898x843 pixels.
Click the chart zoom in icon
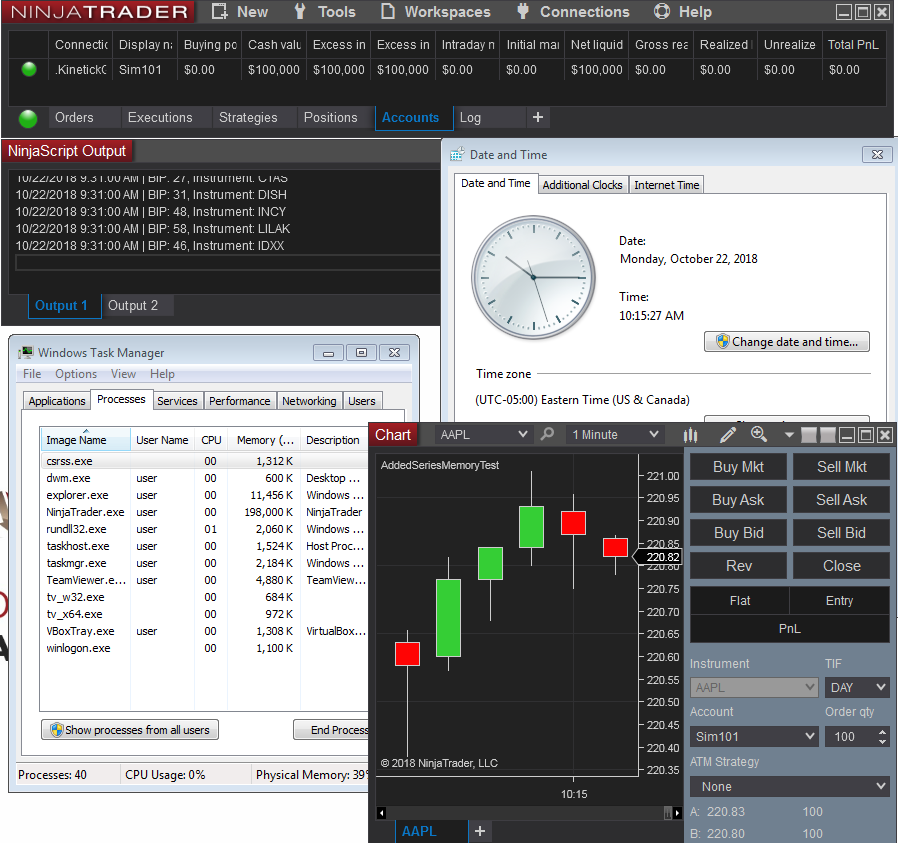[x=759, y=435]
